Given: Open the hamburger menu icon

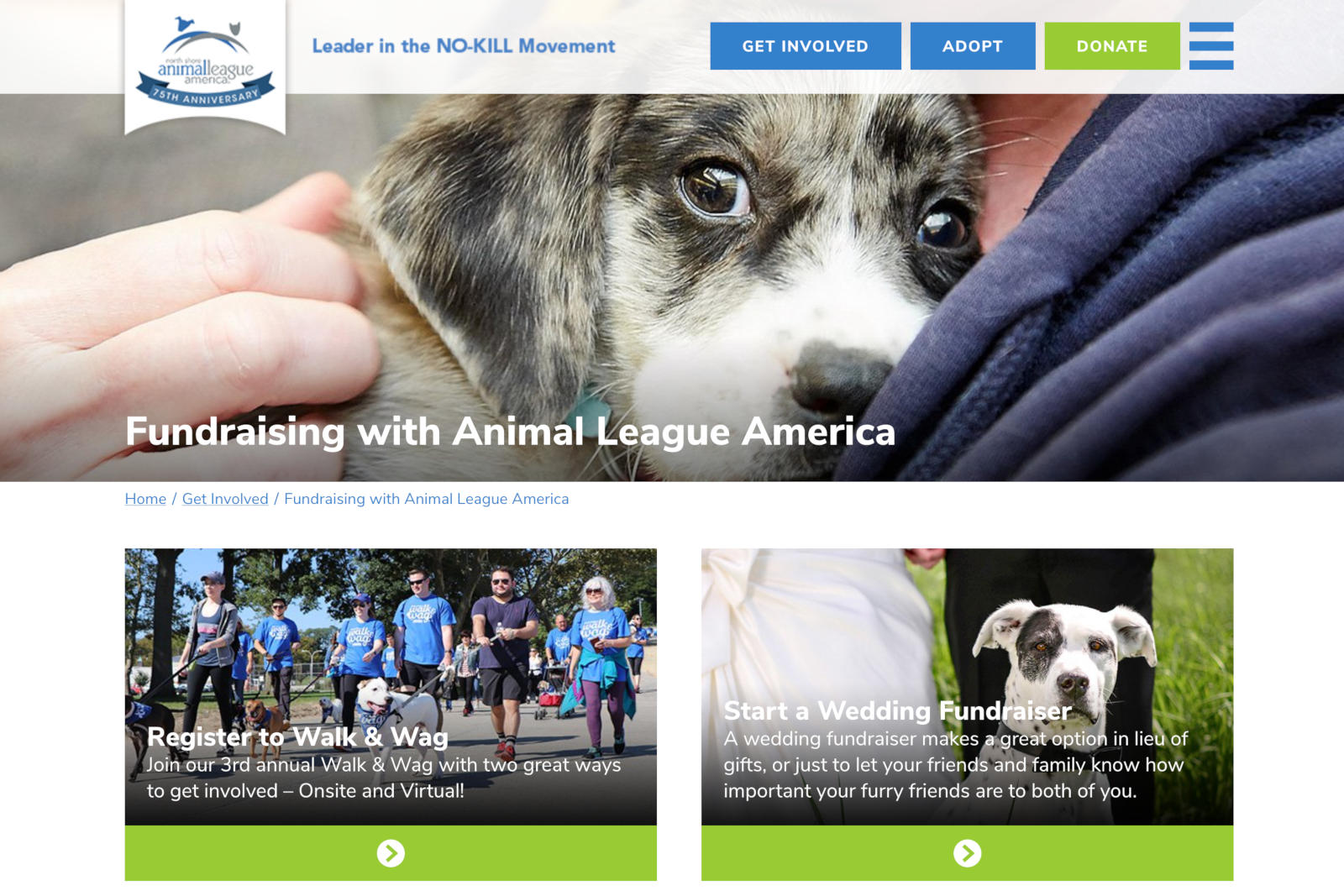Looking at the screenshot, I should [x=1210, y=46].
